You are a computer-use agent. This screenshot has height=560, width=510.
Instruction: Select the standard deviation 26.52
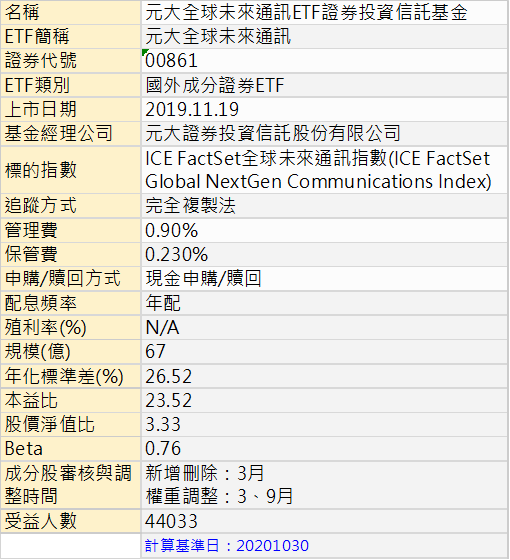(169, 376)
